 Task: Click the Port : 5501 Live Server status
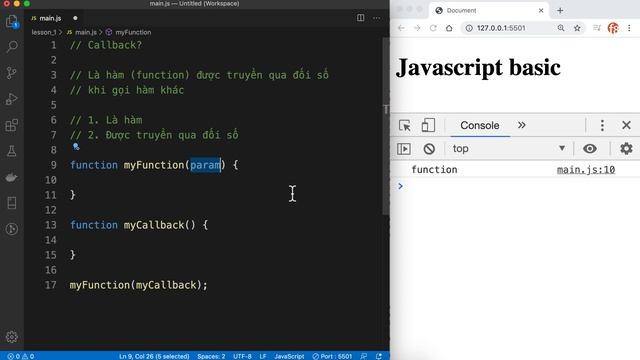click(x=332, y=356)
